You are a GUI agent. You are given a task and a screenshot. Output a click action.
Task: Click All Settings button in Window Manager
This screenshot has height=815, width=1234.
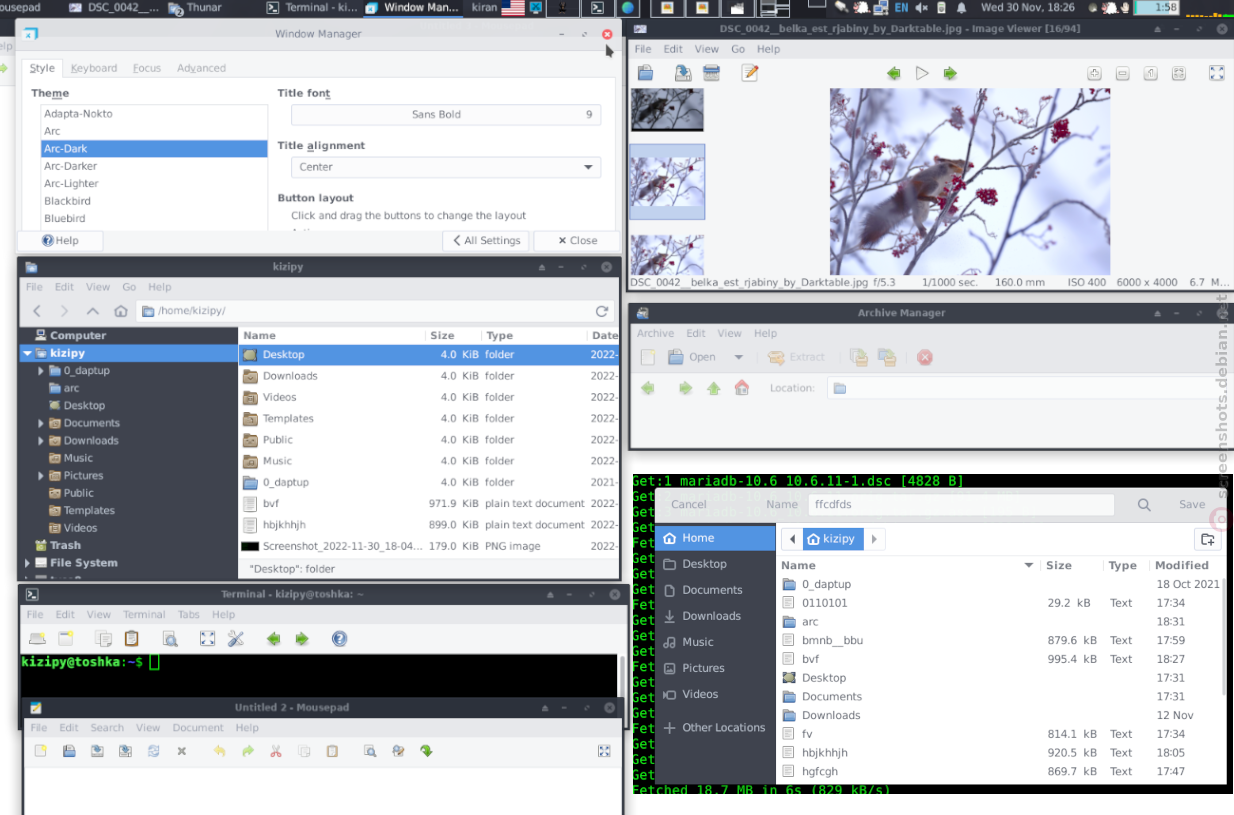pos(486,241)
